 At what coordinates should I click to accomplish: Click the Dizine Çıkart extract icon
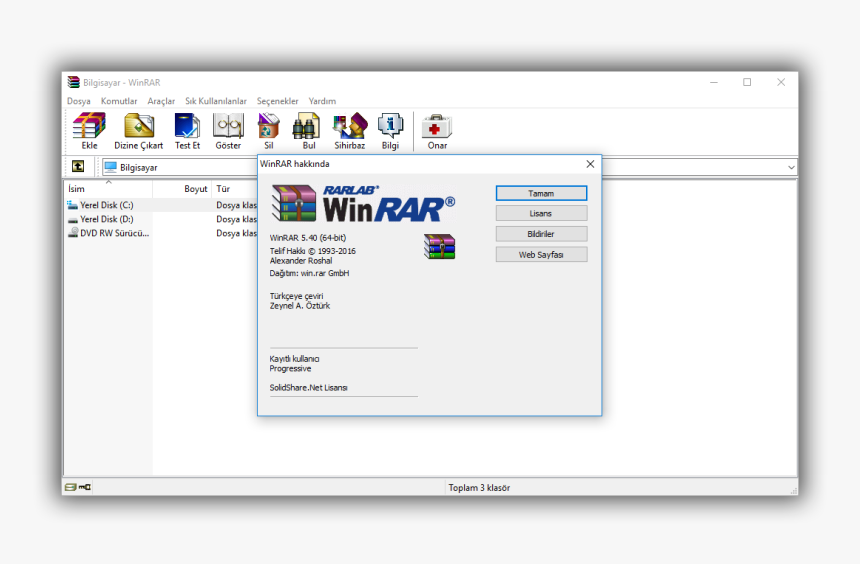point(139,126)
